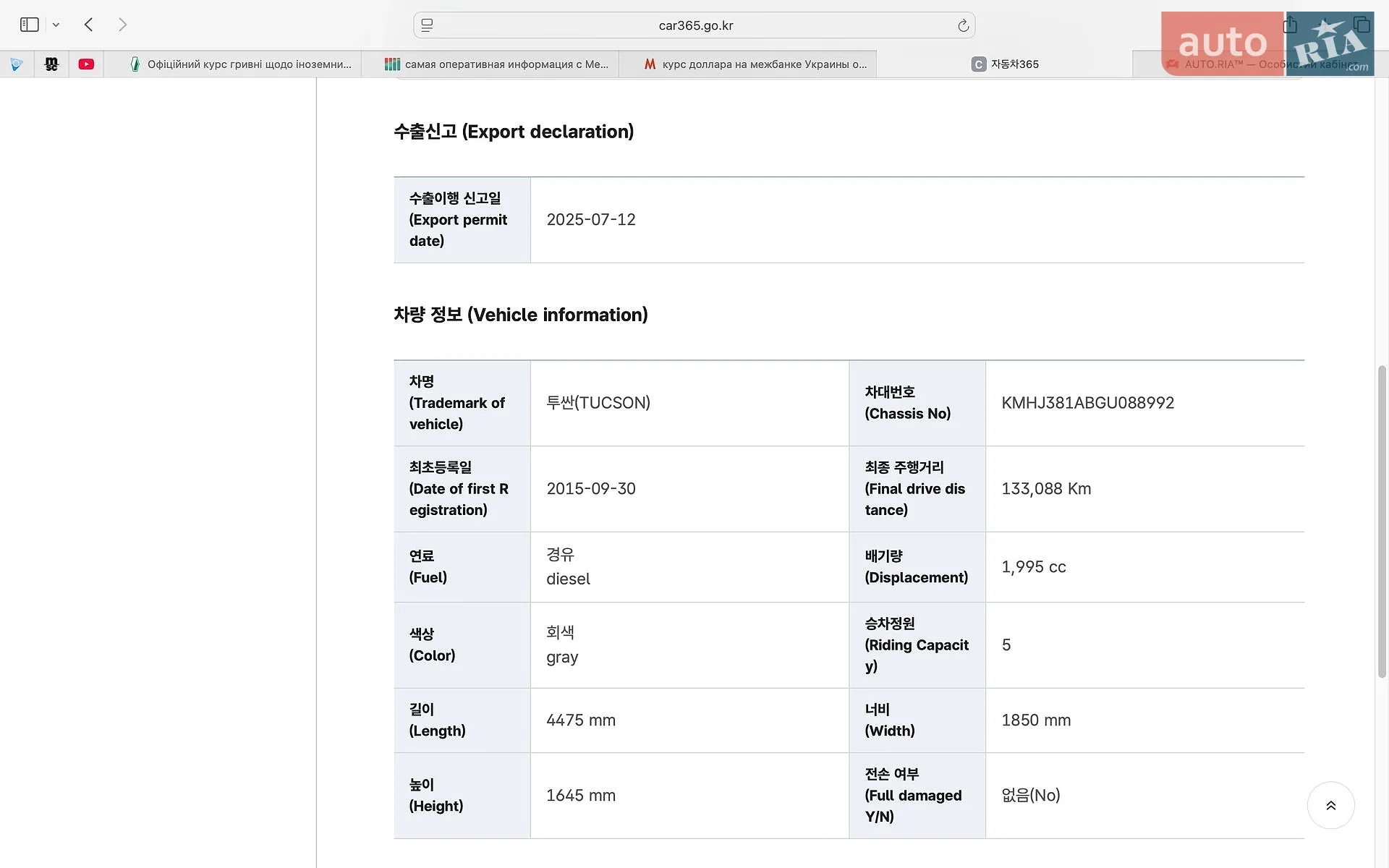Image resolution: width=1389 pixels, height=868 pixels.
Task: Click the scroll-to-top double chevron button
Action: tap(1330, 805)
